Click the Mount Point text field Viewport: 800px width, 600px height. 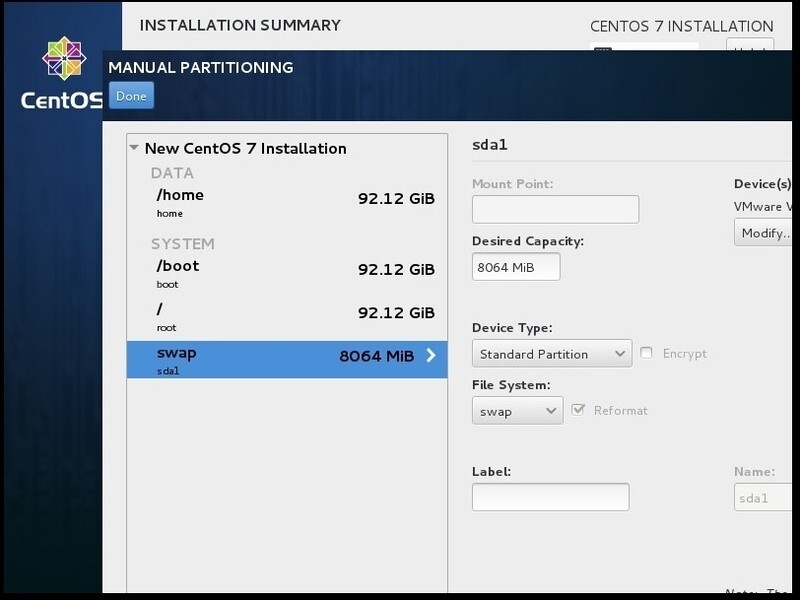tap(554, 209)
